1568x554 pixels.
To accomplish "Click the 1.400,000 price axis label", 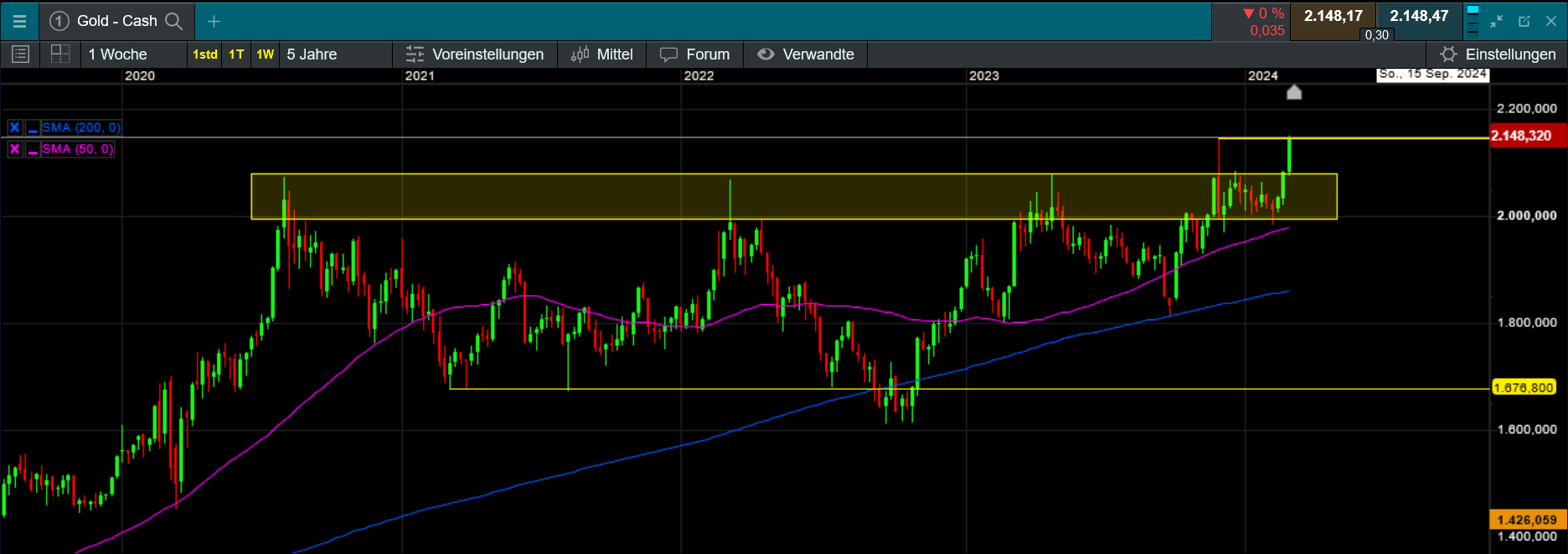I will click(1526, 536).
